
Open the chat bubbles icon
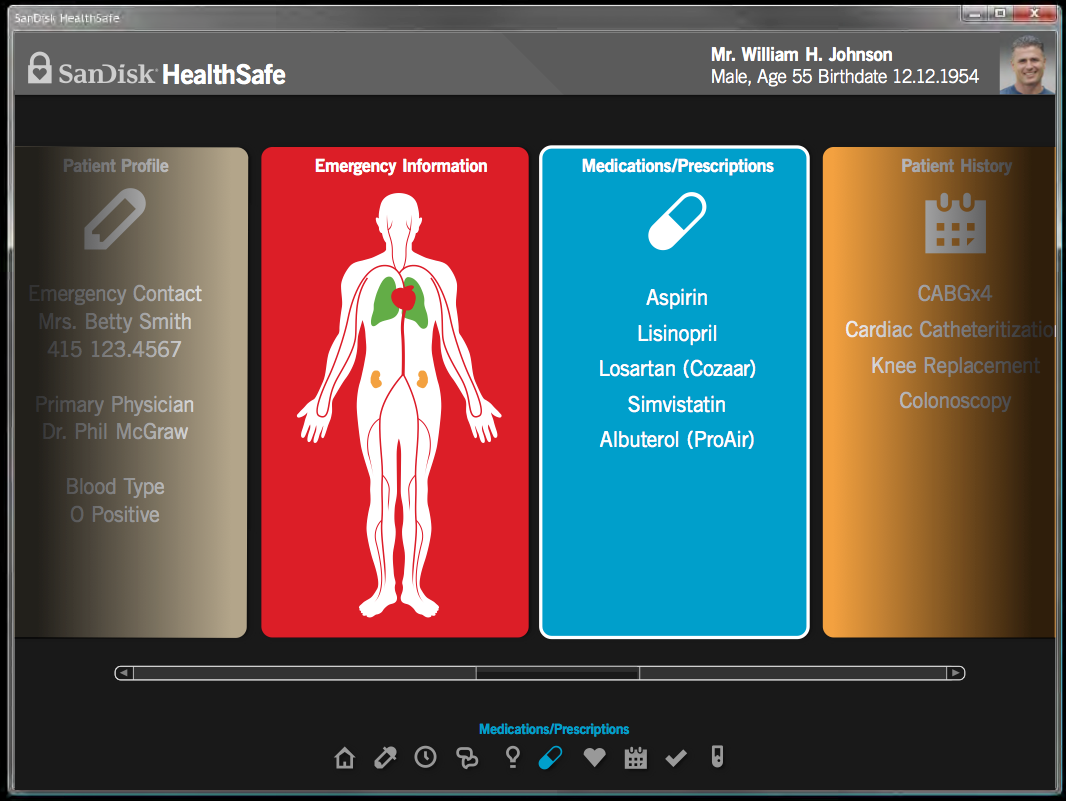(467, 757)
